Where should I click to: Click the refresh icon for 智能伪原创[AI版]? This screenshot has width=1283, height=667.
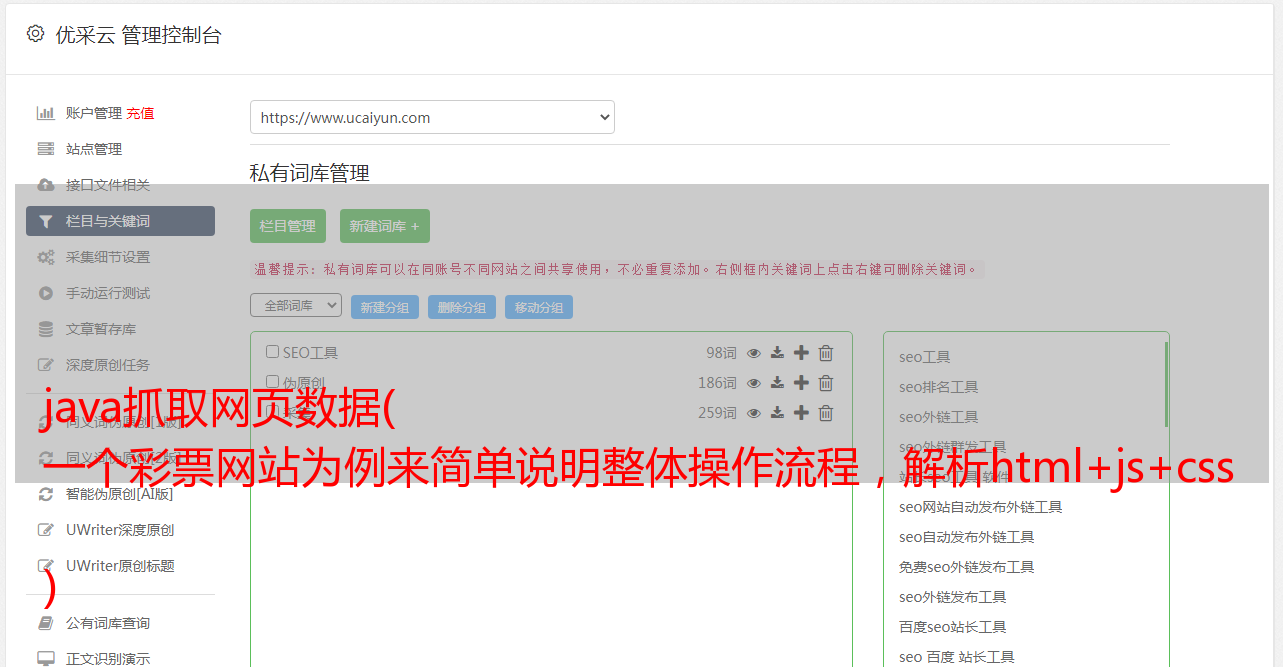click(46, 494)
